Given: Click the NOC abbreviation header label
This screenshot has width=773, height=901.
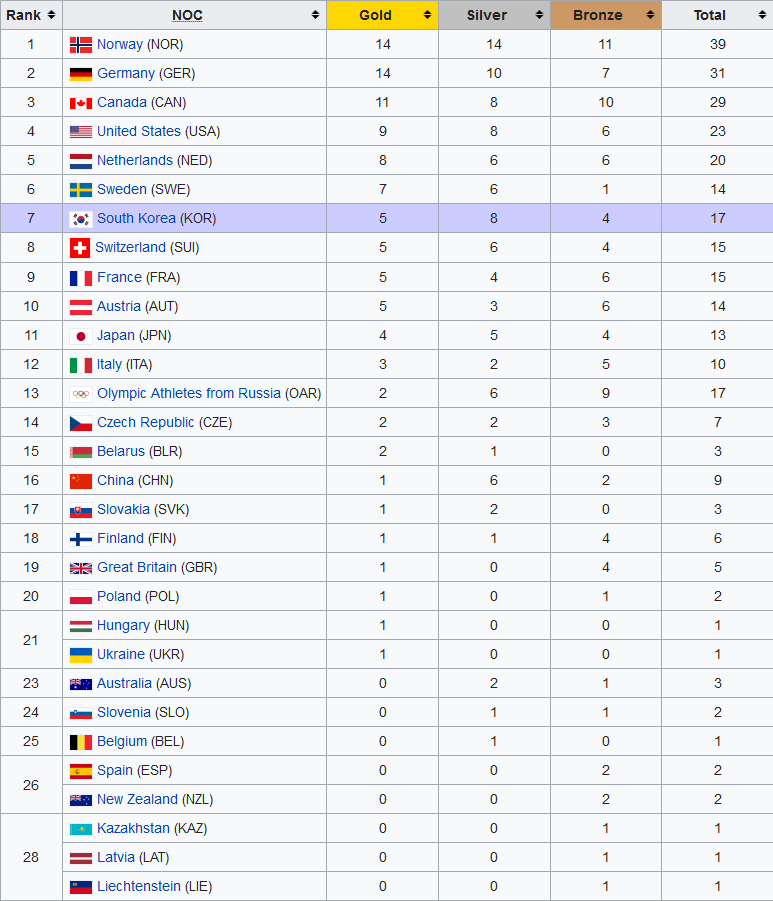Looking at the screenshot, I should [187, 15].
